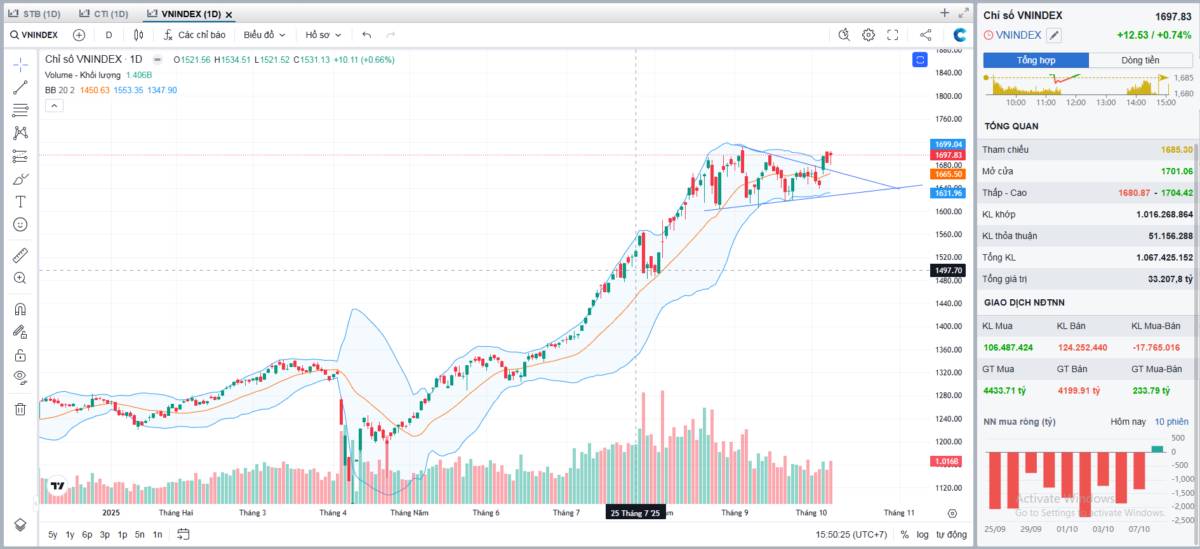Select the brush drawing tool
This screenshot has height=549, width=1200.
tap(20, 179)
